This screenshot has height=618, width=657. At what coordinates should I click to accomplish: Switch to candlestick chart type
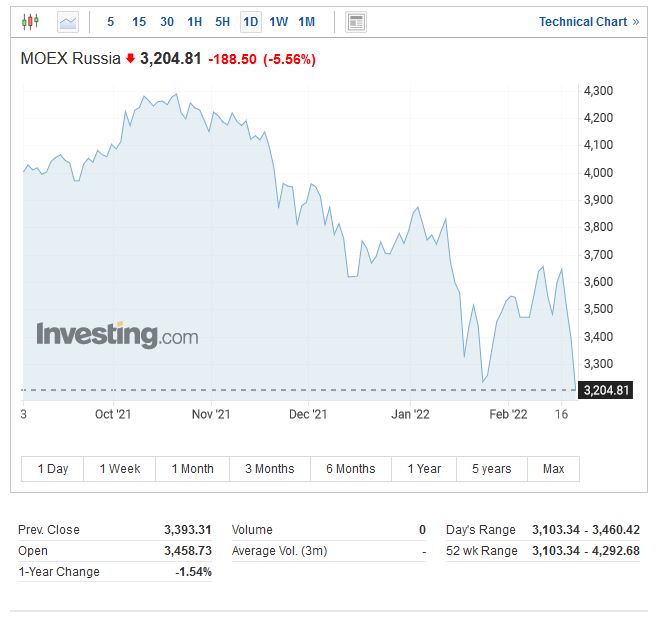click(30, 21)
